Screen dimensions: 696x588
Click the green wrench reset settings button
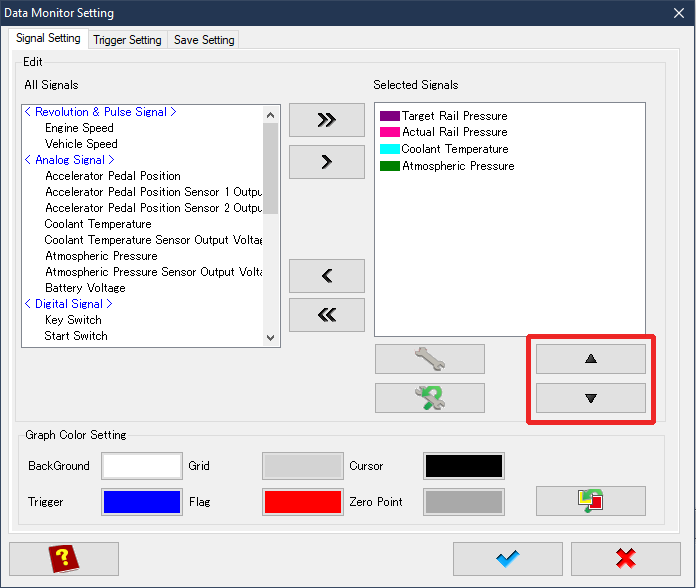pos(430,398)
